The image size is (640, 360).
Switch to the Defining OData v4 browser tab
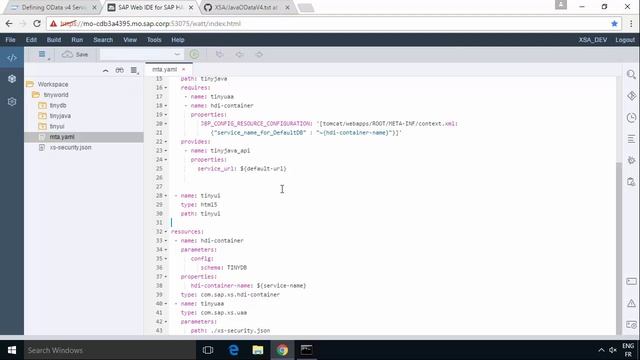(54, 7)
